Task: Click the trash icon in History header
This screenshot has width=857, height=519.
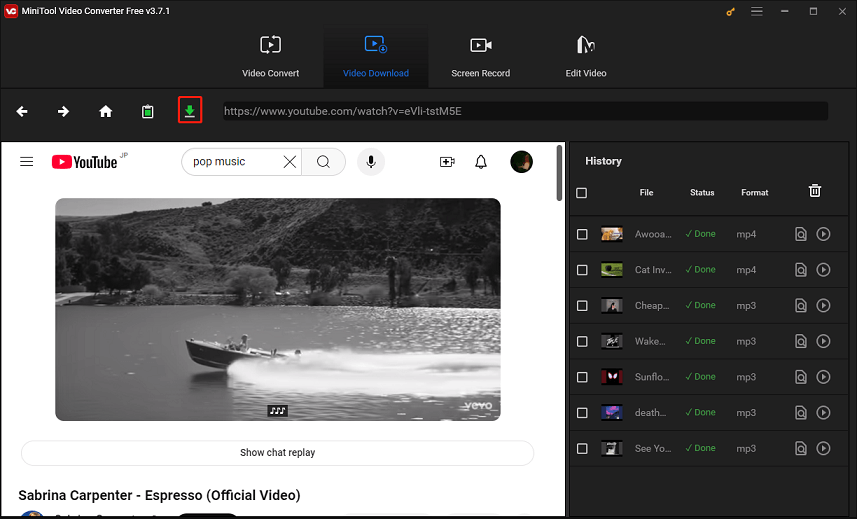Action: 815,191
